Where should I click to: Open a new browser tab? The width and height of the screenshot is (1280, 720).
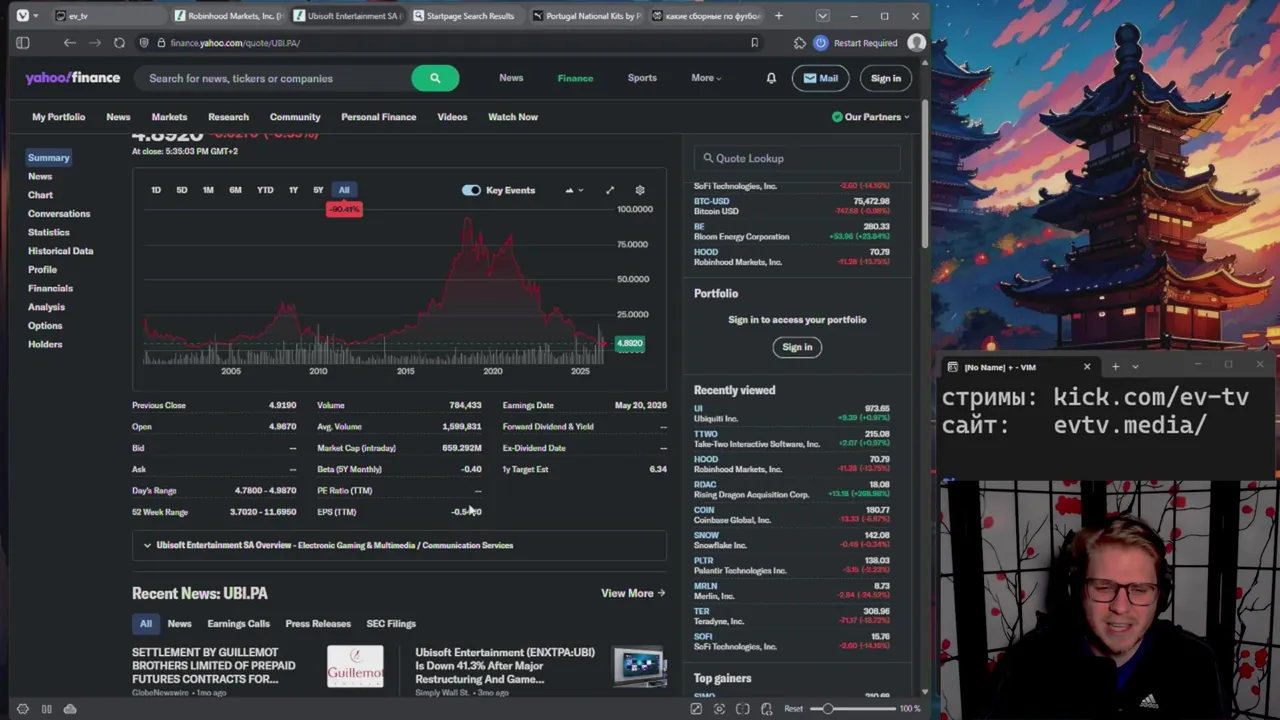778,16
